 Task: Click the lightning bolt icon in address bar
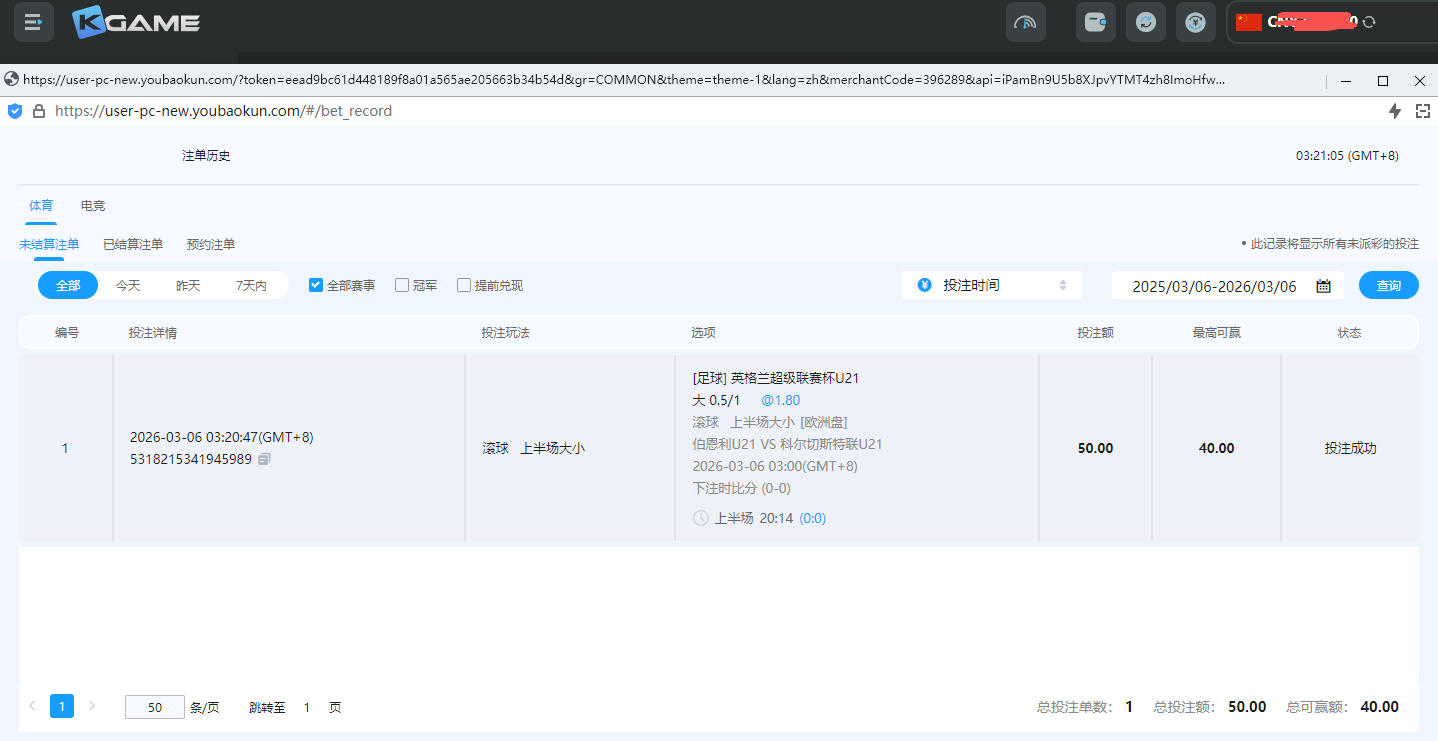click(1395, 111)
